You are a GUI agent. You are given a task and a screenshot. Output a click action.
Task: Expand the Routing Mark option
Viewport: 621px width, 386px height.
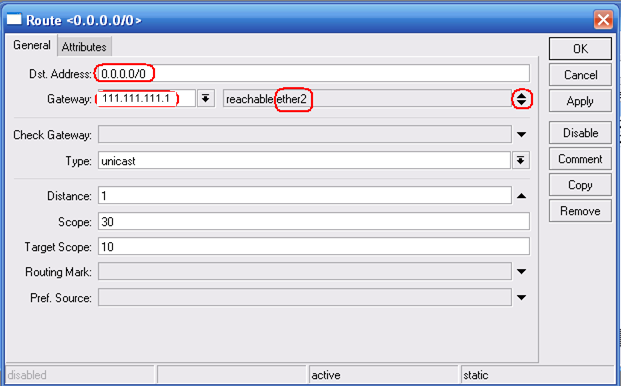coord(522,272)
